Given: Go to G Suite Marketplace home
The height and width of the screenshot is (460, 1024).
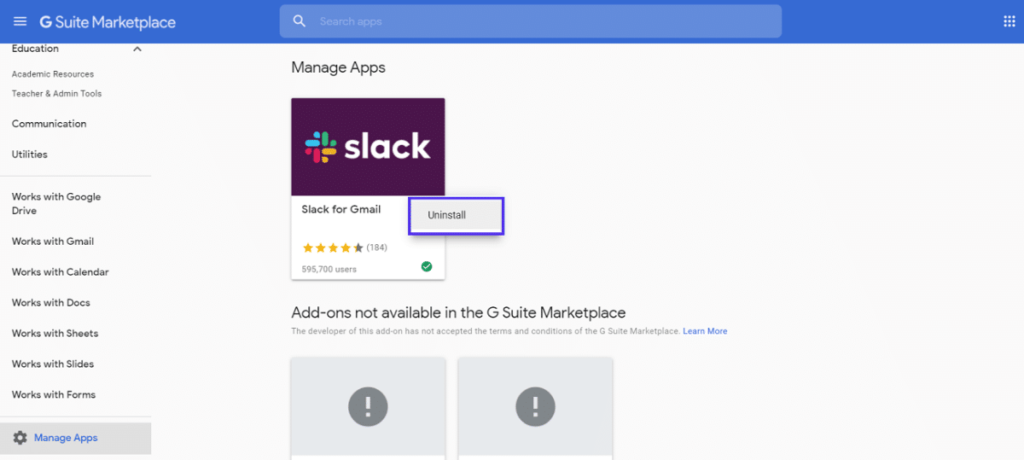Looking at the screenshot, I should [x=107, y=21].
